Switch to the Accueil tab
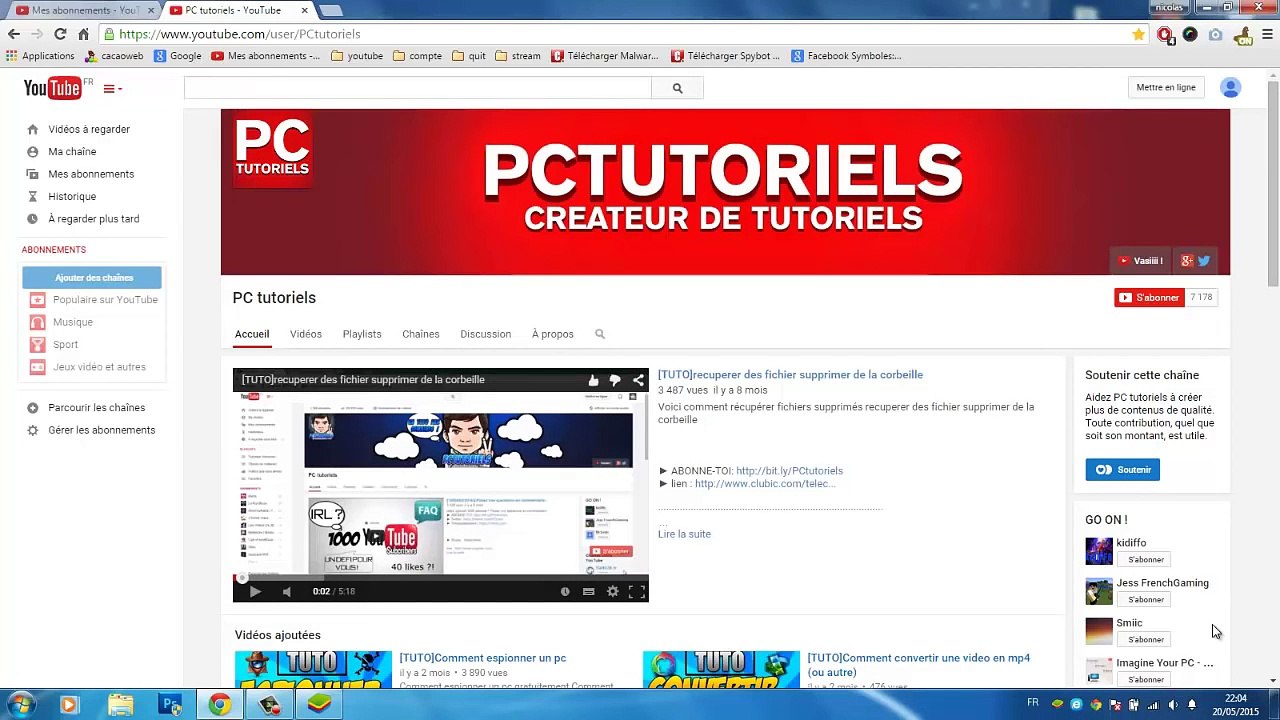1280x720 pixels. coord(252,334)
